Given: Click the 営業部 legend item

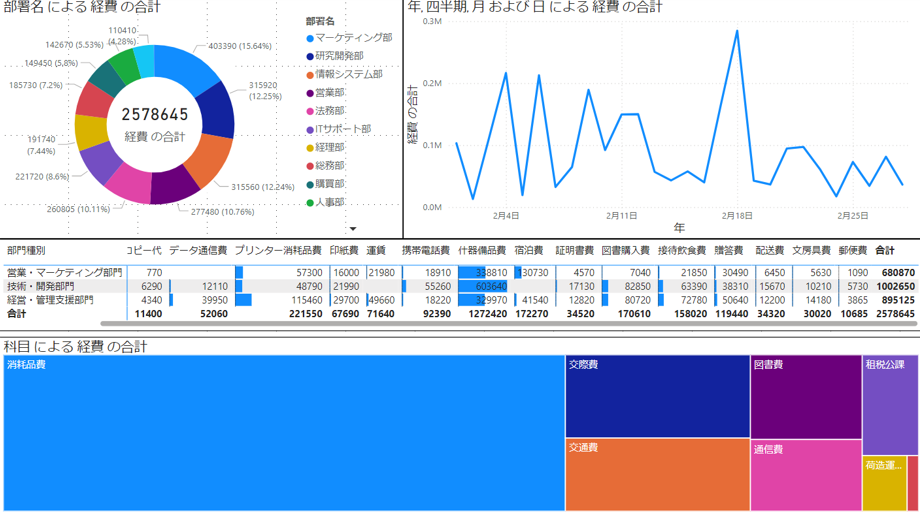Looking at the screenshot, I should pos(326,93).
